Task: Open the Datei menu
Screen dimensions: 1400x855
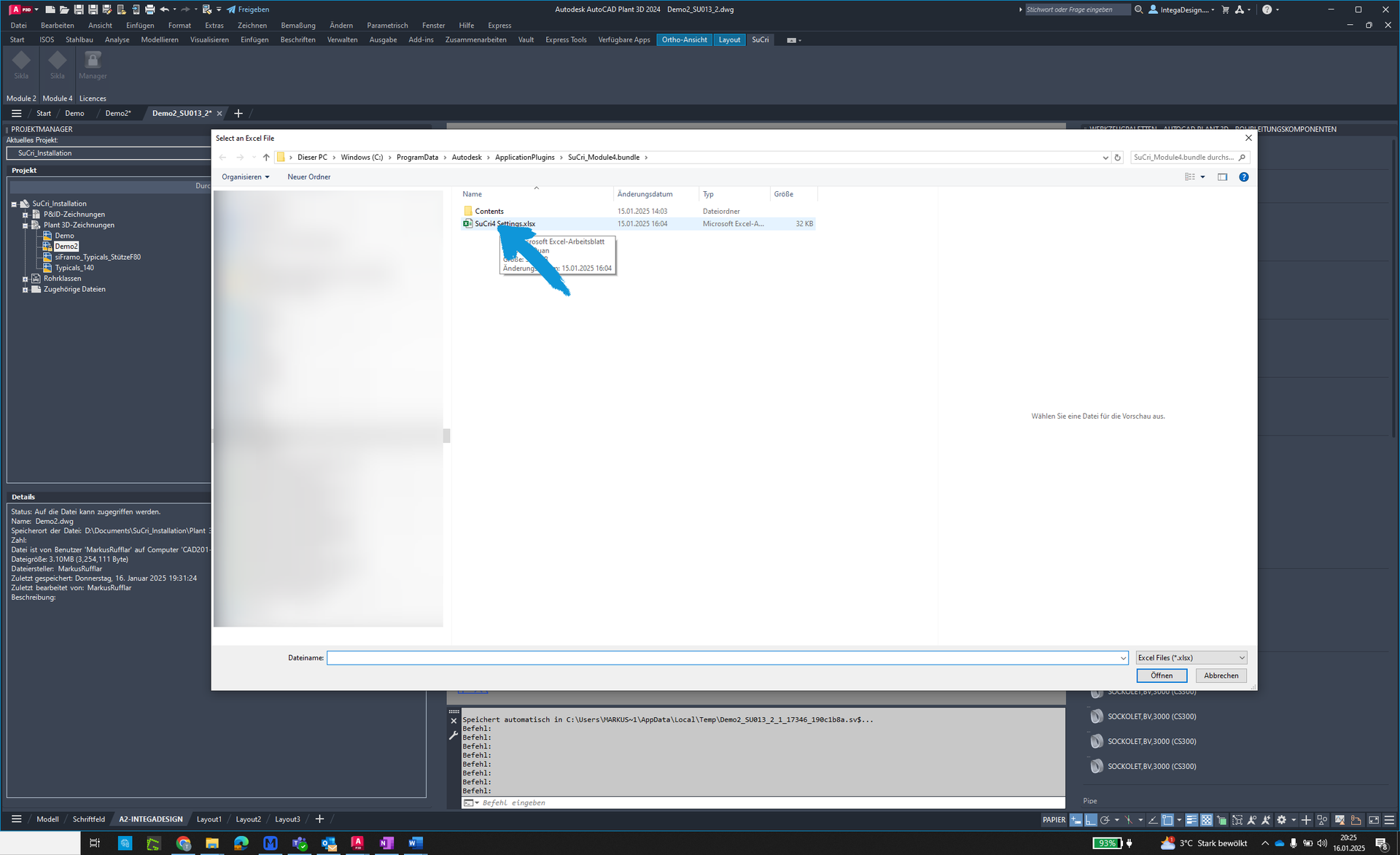Action: click(19, 26)
